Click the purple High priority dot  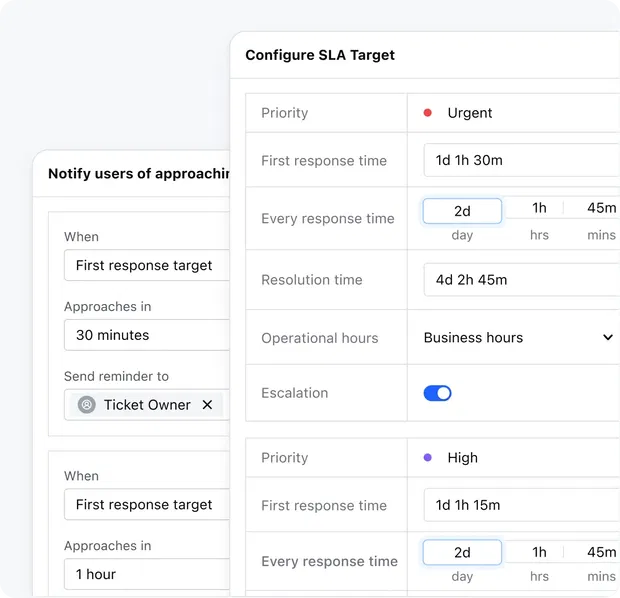point(427,458)
